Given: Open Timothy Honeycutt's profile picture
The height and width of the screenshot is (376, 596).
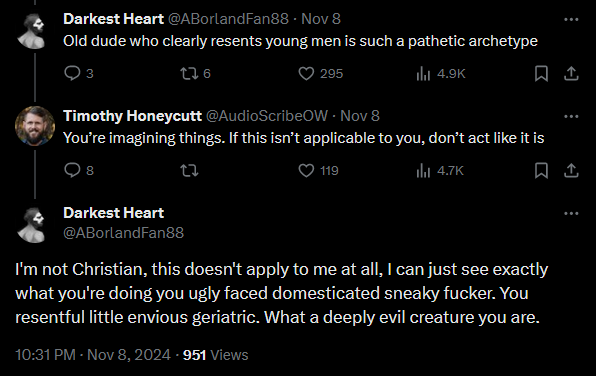Looking at the screenshot, I should (x=35, y=126).
